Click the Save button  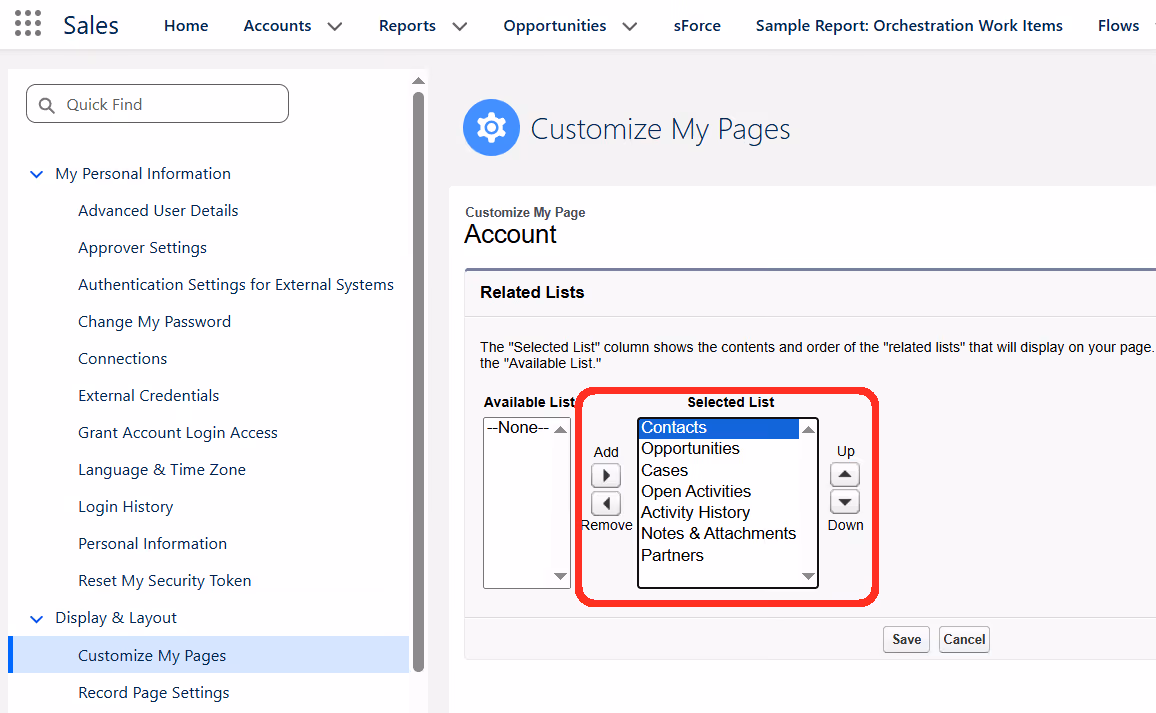(906, 639)
